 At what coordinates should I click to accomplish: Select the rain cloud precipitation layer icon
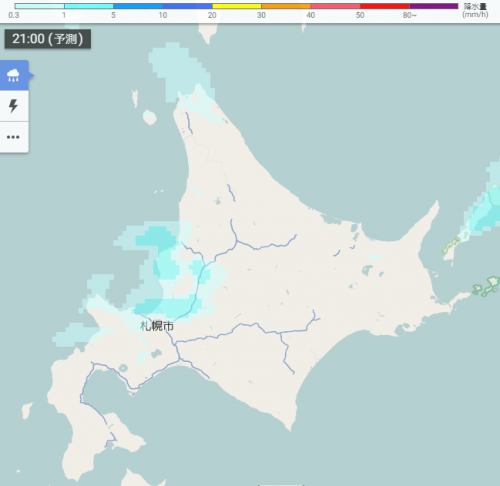point(14,75)
